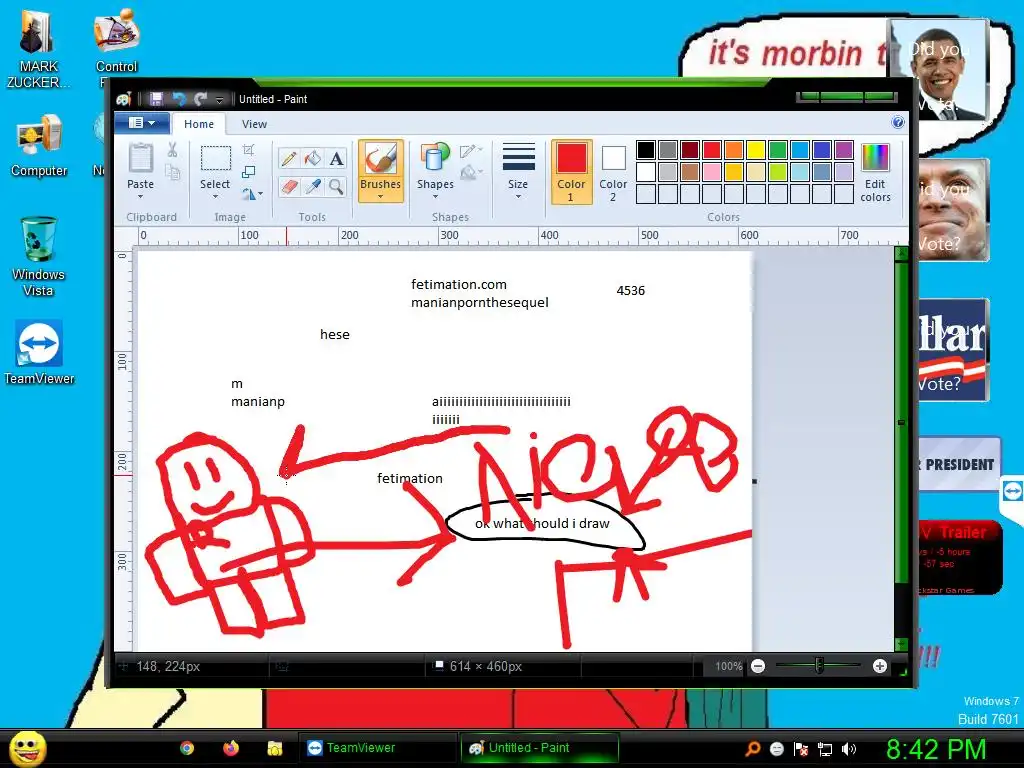Click the vertical scrollbar in Paint
1024x768 pixels.
[901, 422]
